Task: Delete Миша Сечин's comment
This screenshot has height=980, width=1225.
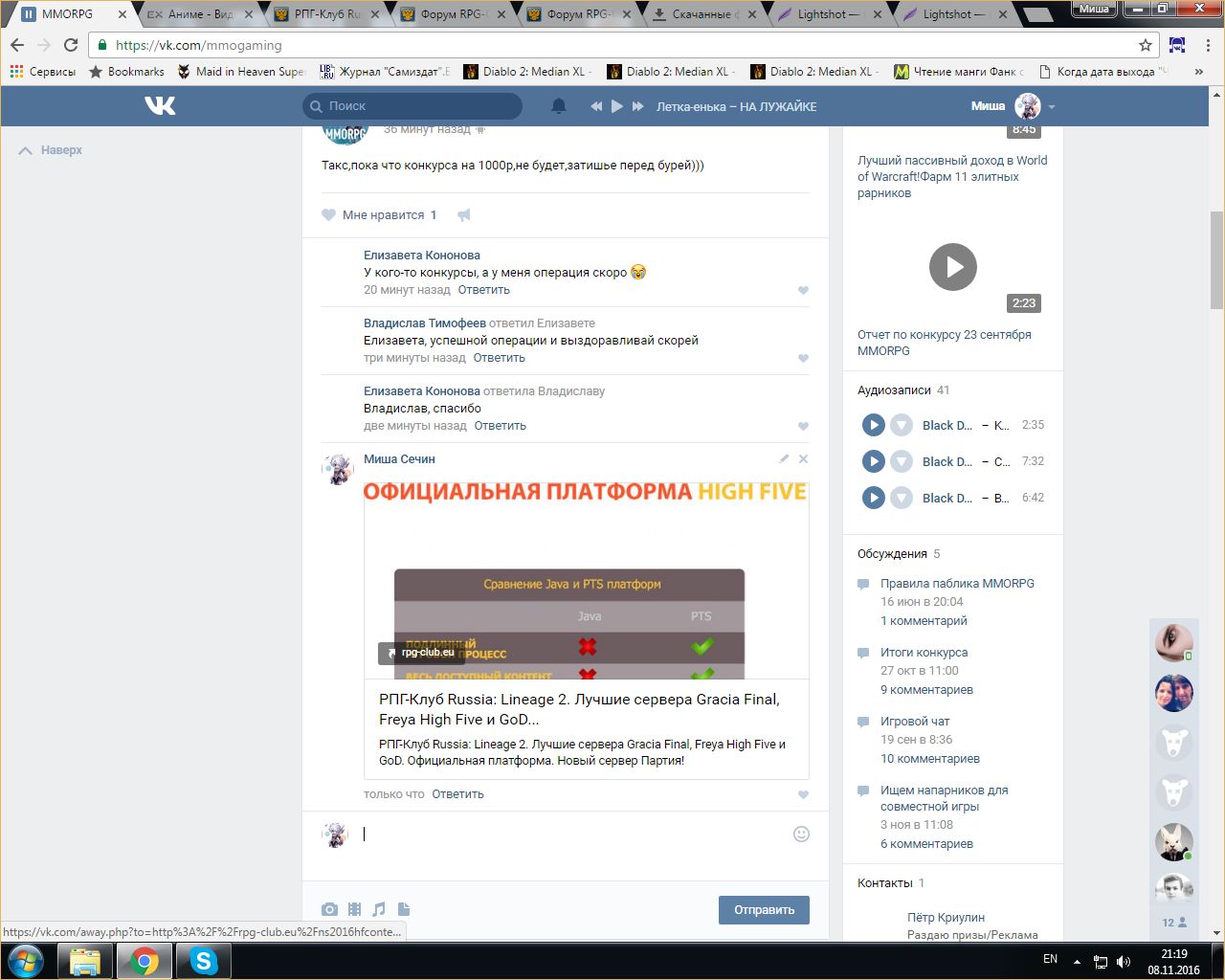Action: [x=803, y=458]
